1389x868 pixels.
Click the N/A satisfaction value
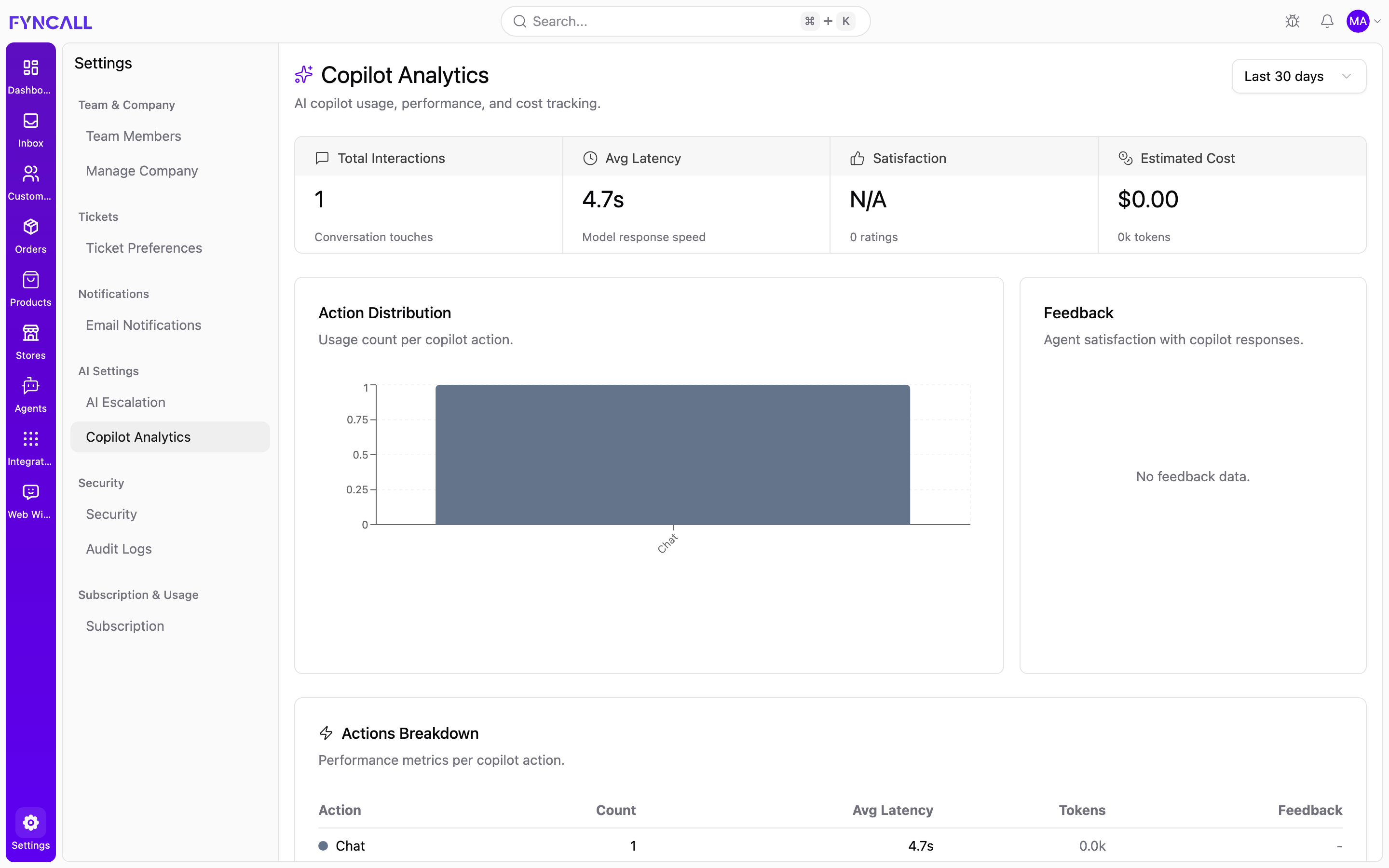pos(869,199)
